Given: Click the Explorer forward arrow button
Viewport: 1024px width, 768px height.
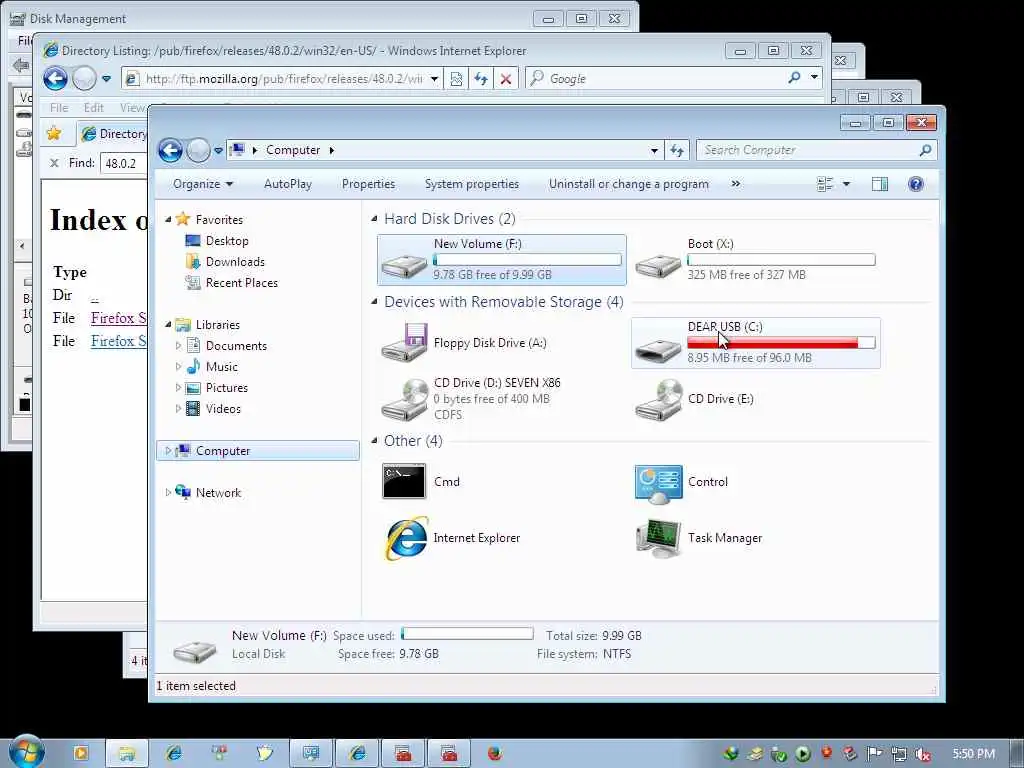Looking at the screenshot, I should click(198, 150).
